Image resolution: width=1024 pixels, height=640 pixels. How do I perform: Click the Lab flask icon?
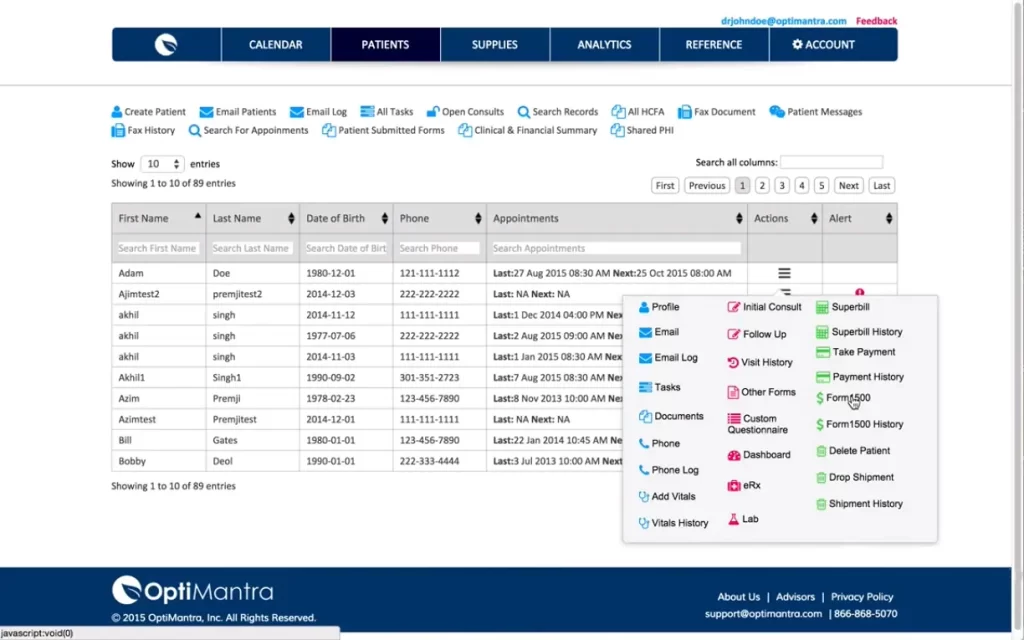click(736, 518)
